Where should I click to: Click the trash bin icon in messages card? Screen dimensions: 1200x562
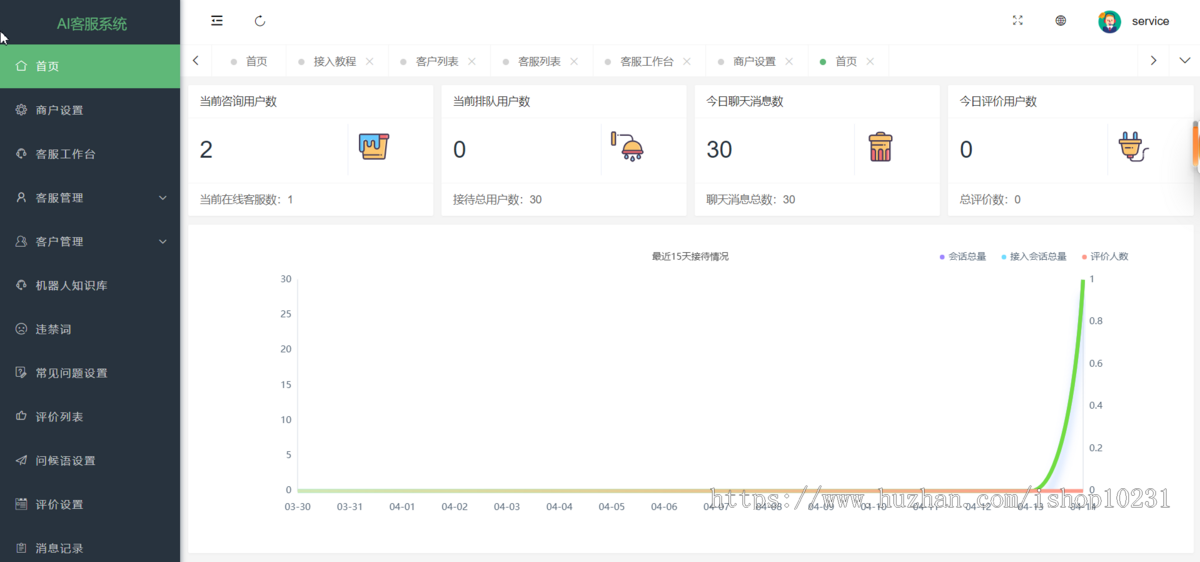point(880,148)
